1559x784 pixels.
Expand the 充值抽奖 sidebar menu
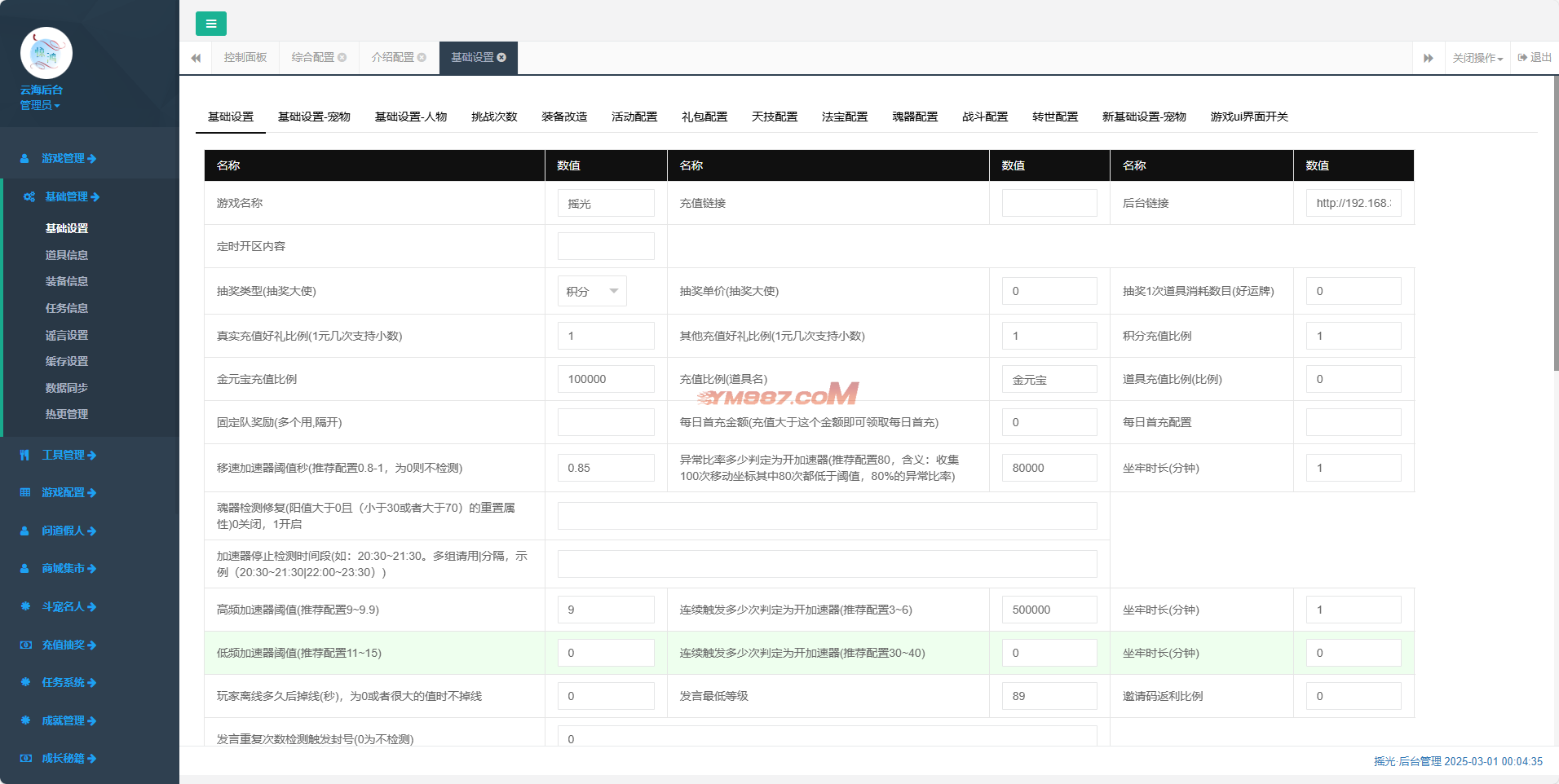tap(68, 645)
